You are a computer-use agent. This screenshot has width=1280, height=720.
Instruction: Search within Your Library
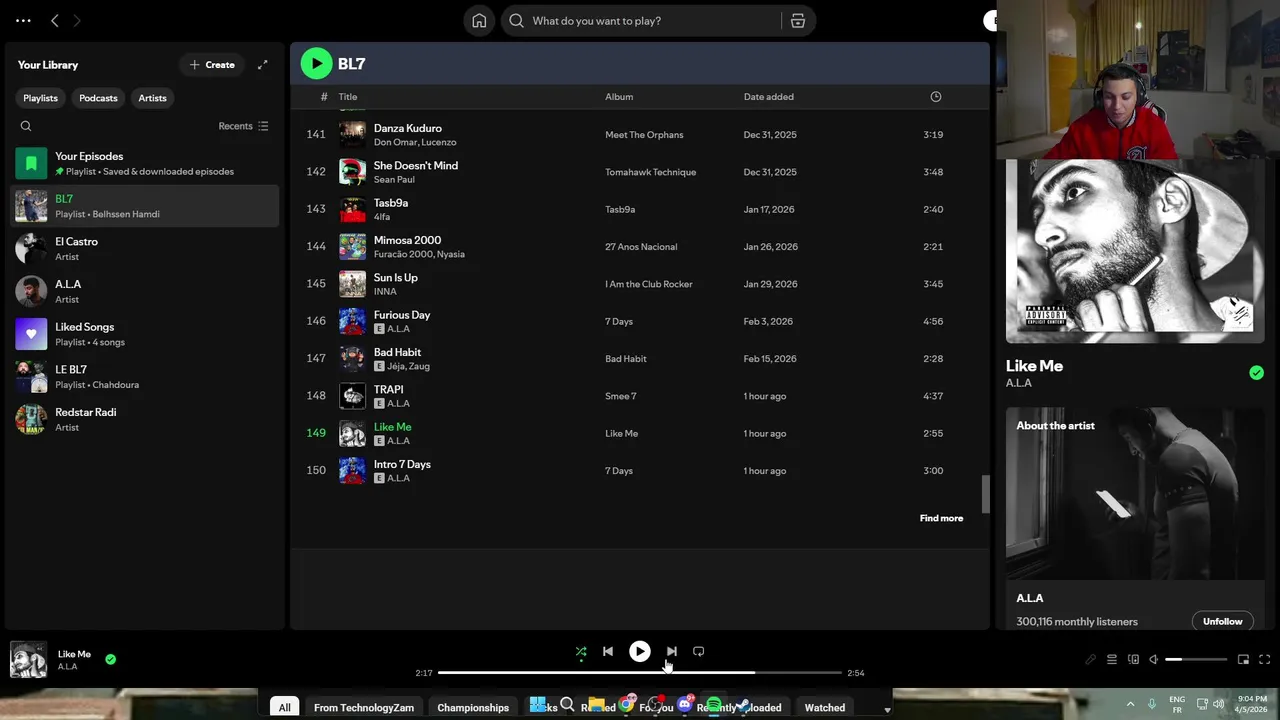[x=26, y=126]
